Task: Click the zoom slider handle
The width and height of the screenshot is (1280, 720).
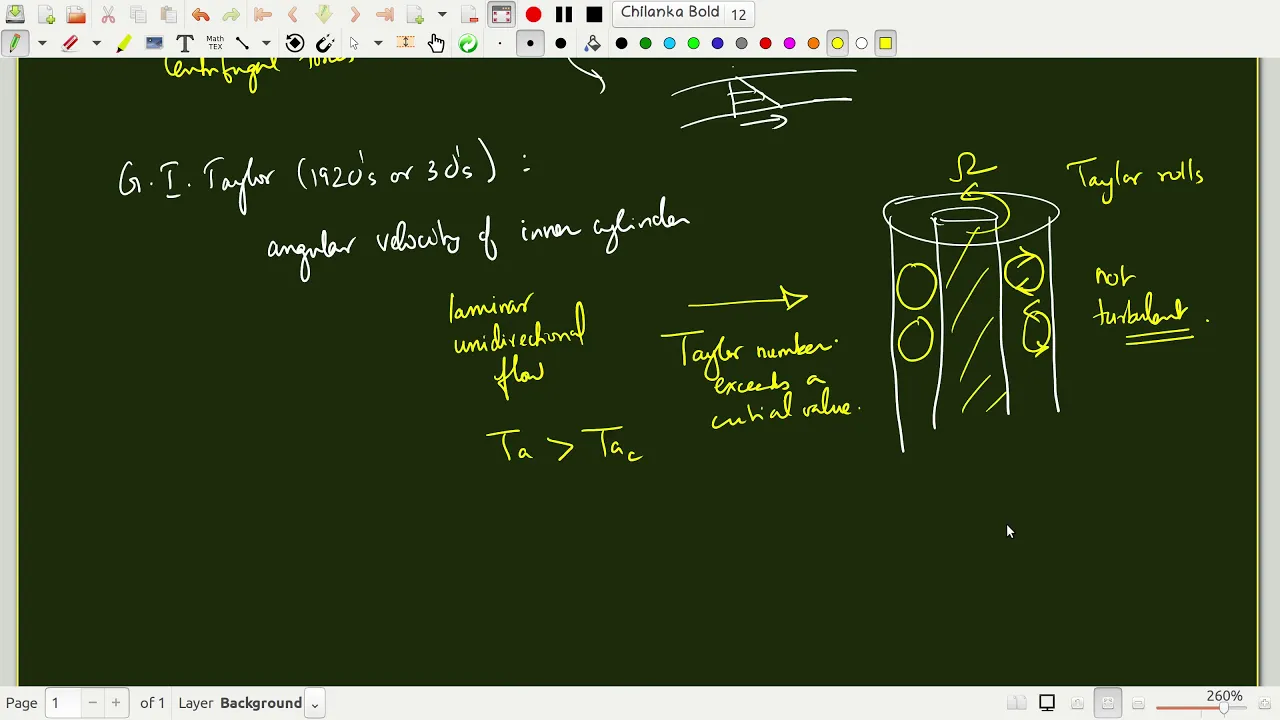Action: (1223, 708)
